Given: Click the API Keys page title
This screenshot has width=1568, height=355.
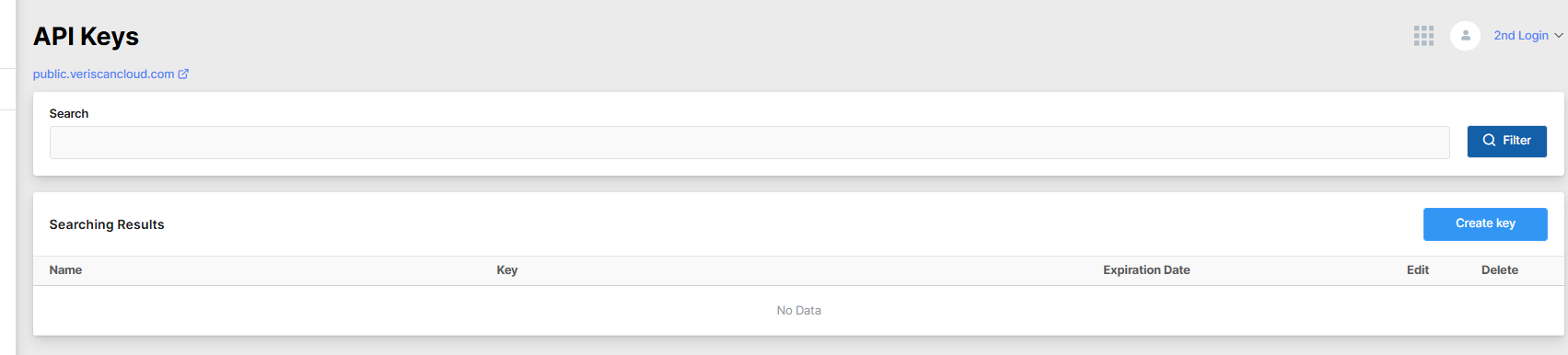Looking at the screenshot, I should tap(86, 37).
